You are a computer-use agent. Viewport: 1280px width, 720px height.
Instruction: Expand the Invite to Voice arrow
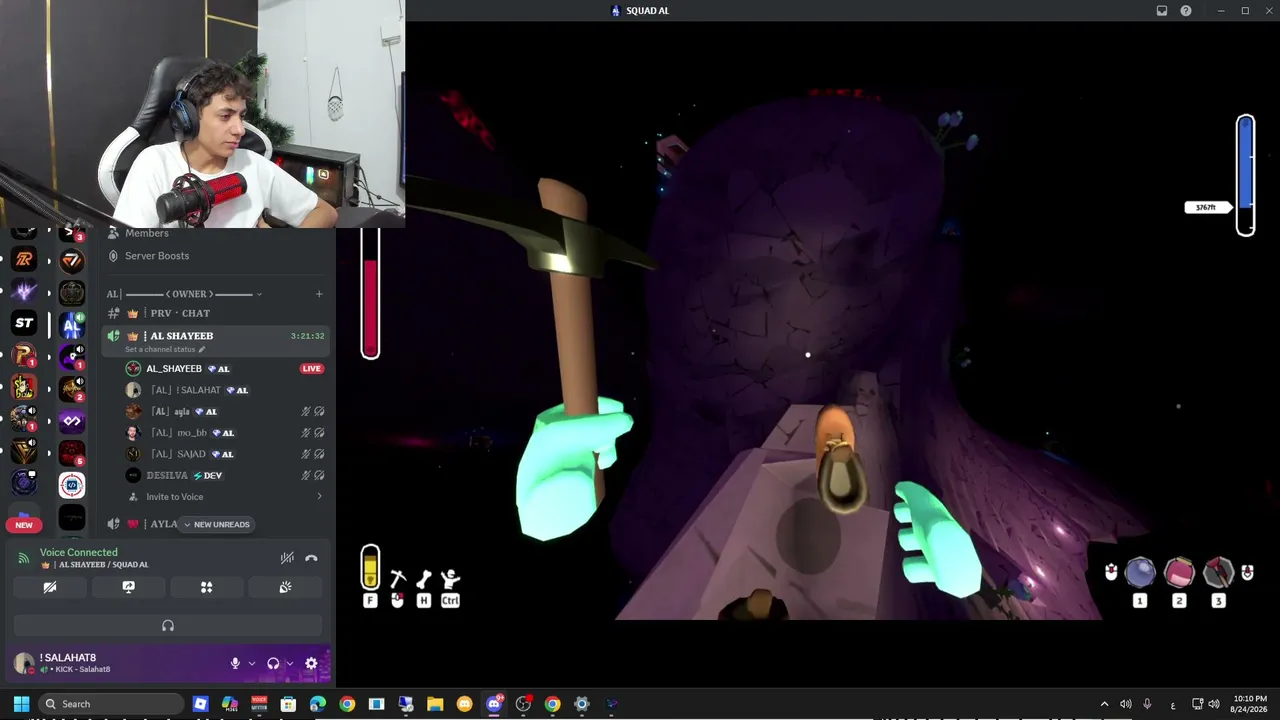click(319, 497)
